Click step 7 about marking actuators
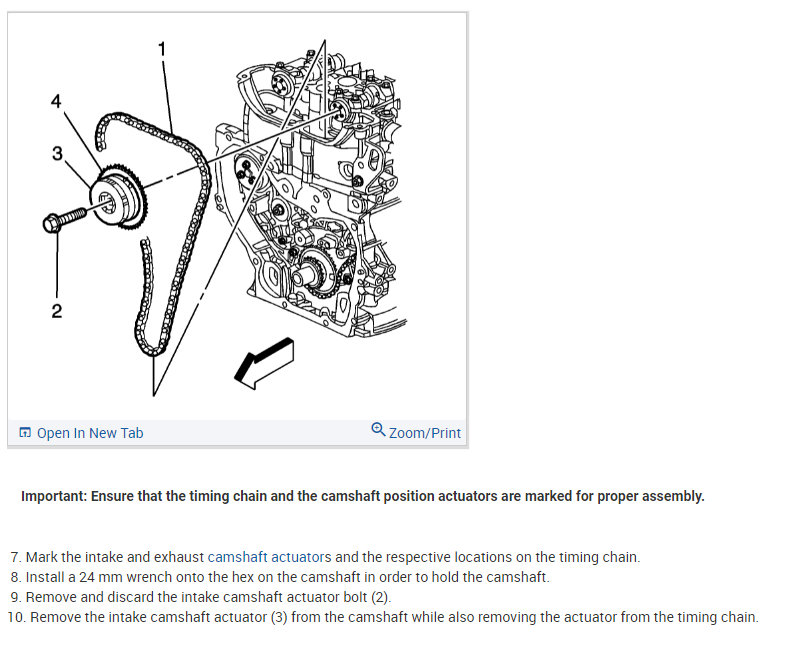 [325, 557]
